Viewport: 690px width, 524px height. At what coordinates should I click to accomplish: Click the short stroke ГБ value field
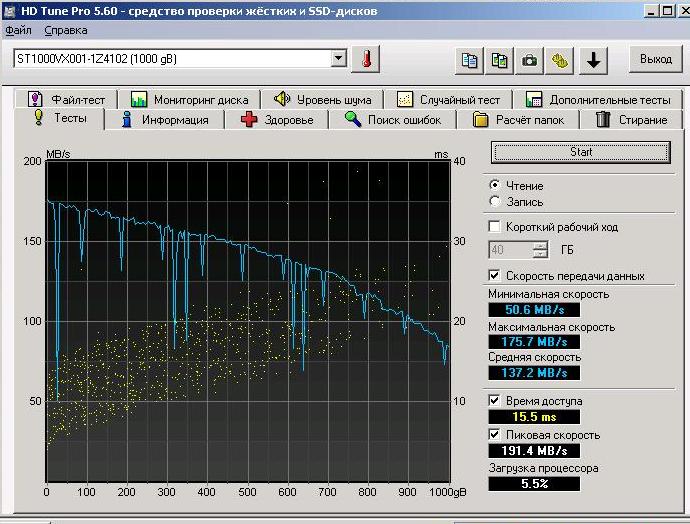510,250
